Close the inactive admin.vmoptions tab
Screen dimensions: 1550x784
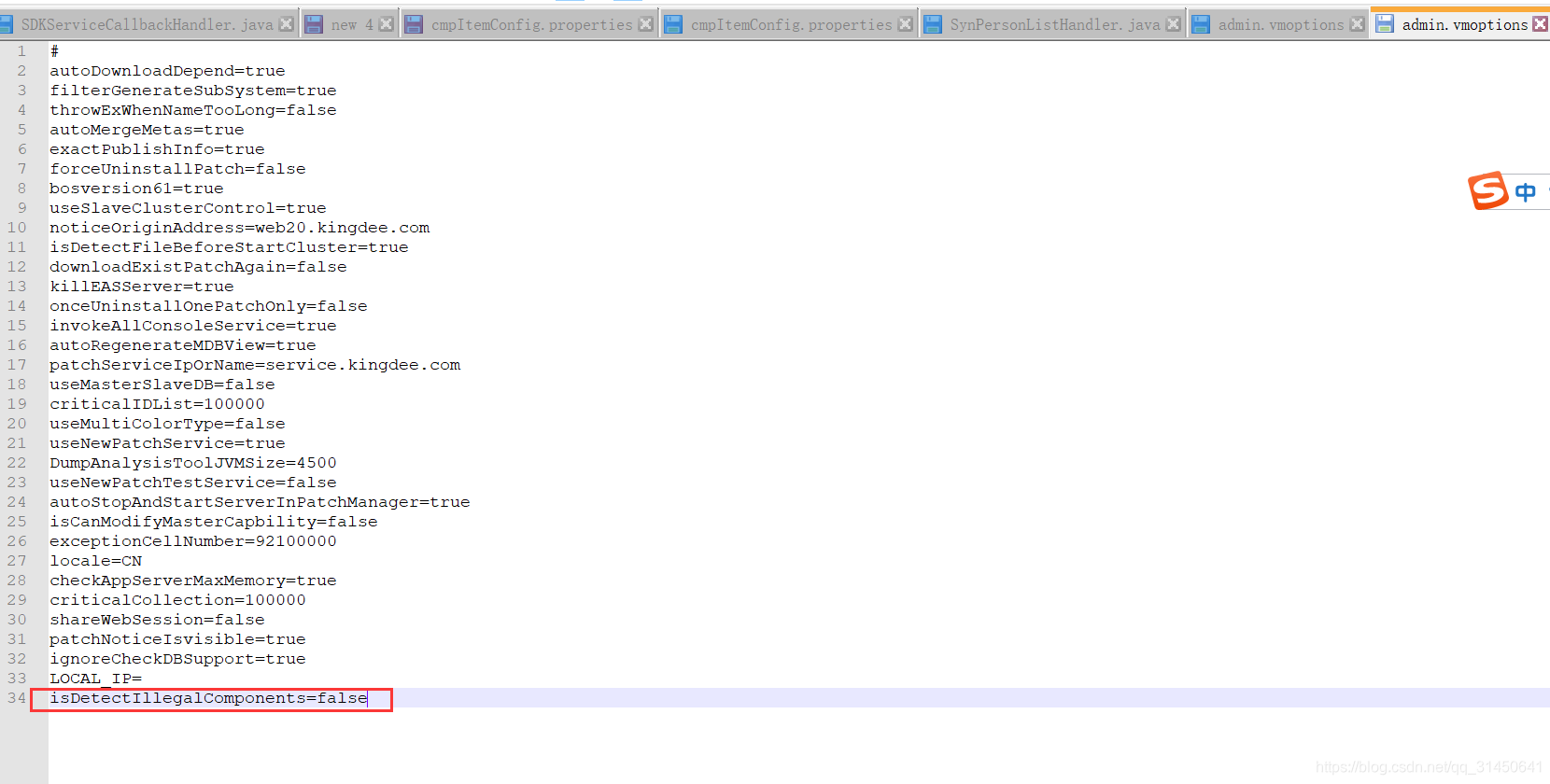point(1357,24)
